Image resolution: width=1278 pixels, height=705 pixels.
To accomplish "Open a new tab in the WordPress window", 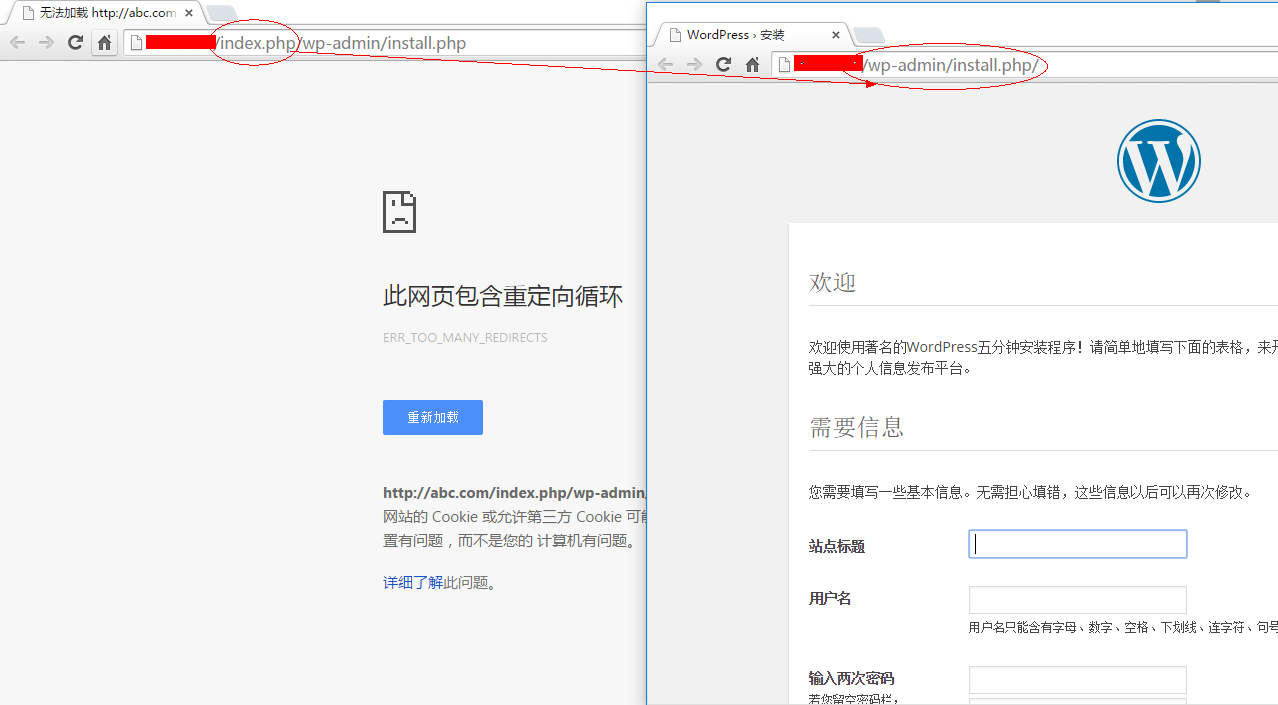I will 868,35.
